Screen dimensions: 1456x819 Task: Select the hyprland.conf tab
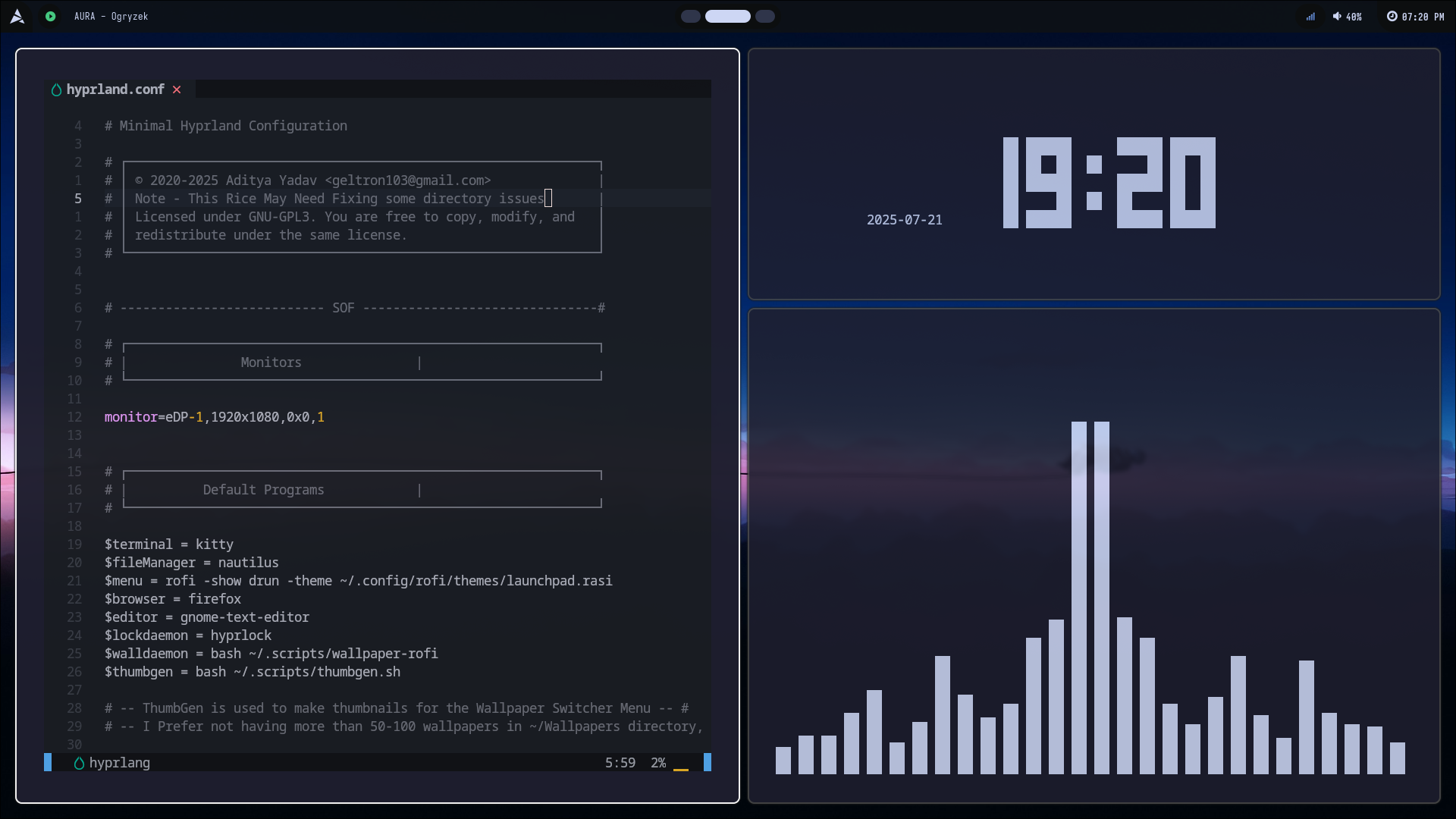coord(115,89)
